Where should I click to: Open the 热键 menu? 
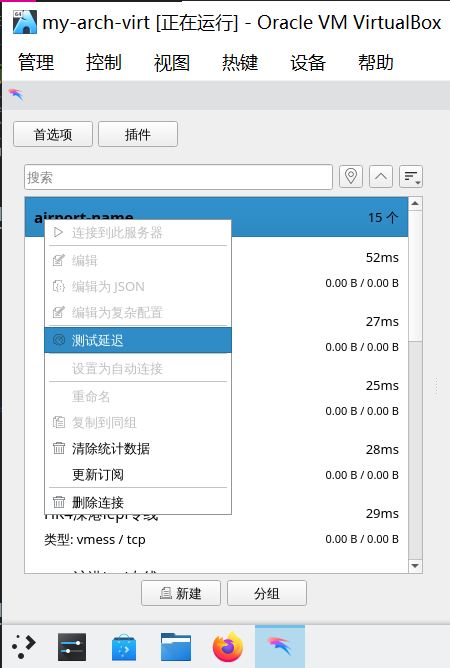tap(240, 63)
